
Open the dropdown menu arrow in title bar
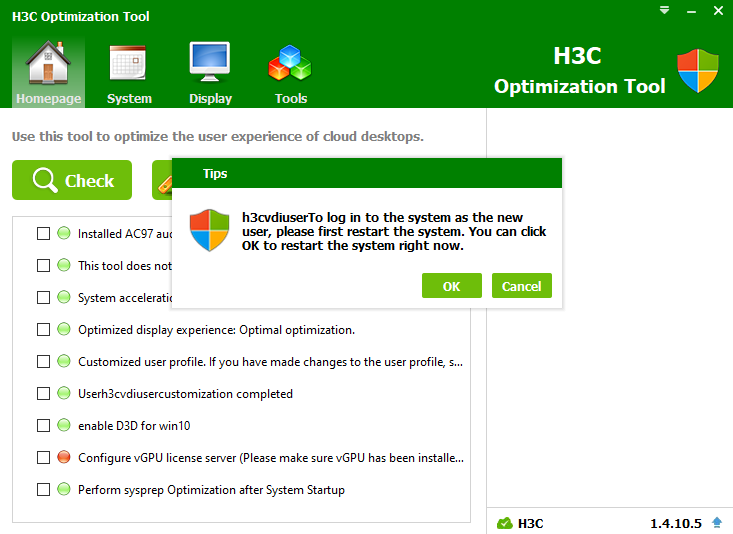click(x=664, y=10)
